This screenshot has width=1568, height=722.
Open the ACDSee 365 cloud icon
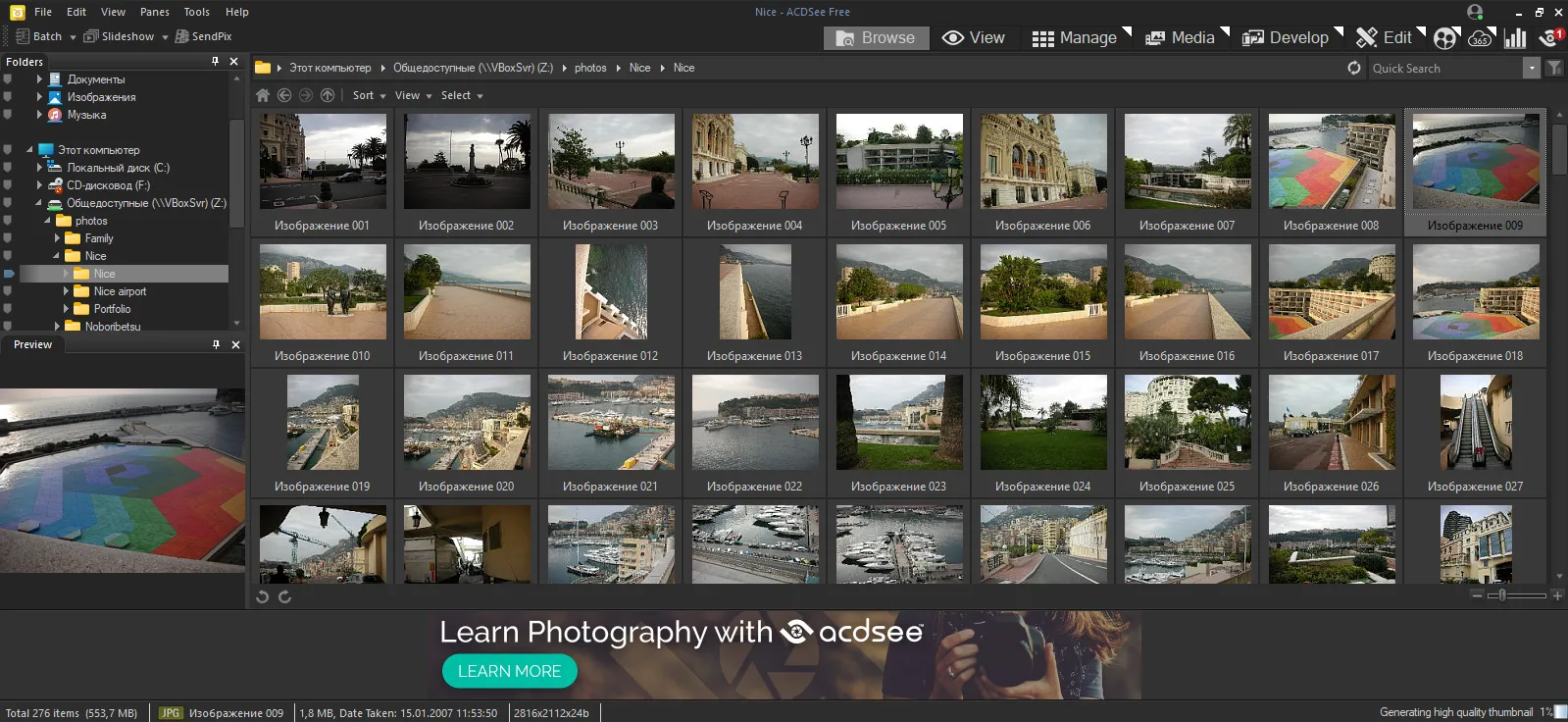1480,38
